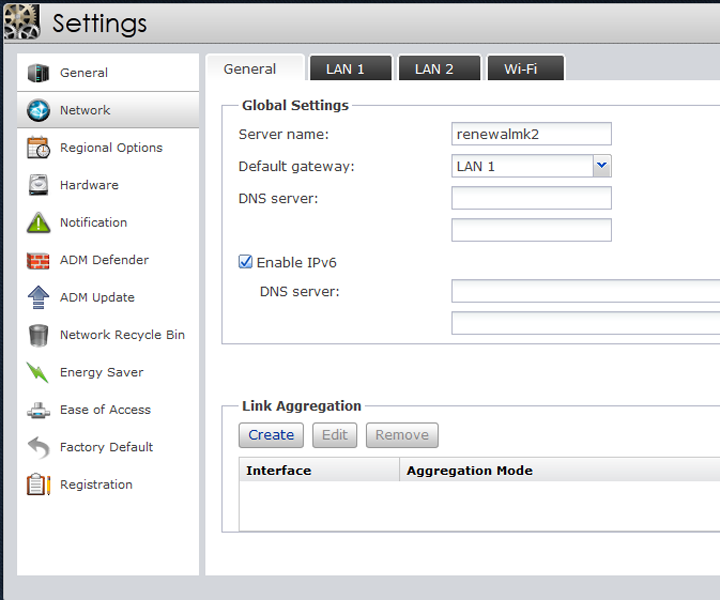Viewport: 720px width, 600px height.
Task: Open Network Recycle Bin trash icon
Action: [38, 335]
